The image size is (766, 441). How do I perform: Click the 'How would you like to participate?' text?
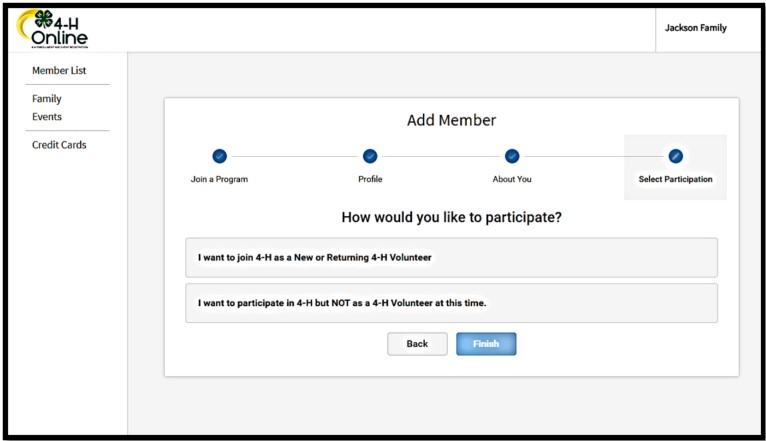point(451,217)
